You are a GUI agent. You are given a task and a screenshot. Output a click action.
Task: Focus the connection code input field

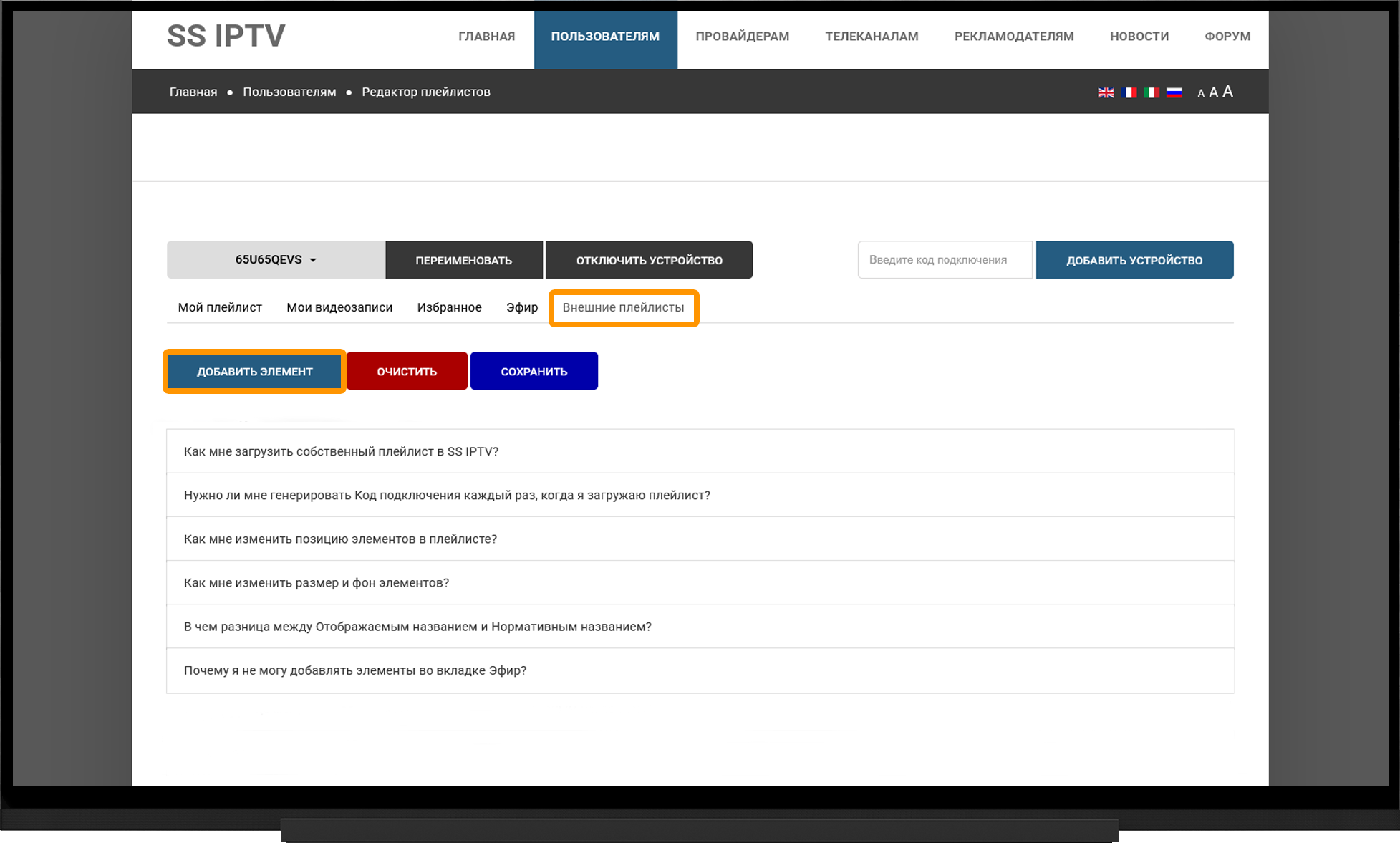[945, 259]
